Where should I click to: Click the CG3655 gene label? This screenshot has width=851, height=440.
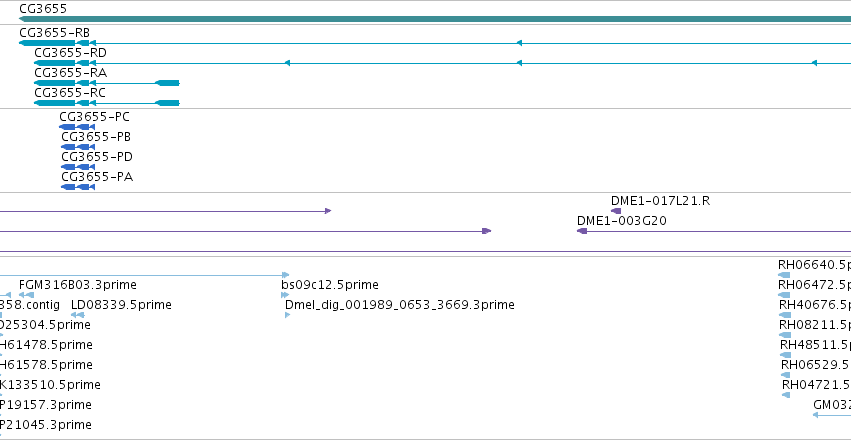tap(43, 9)
